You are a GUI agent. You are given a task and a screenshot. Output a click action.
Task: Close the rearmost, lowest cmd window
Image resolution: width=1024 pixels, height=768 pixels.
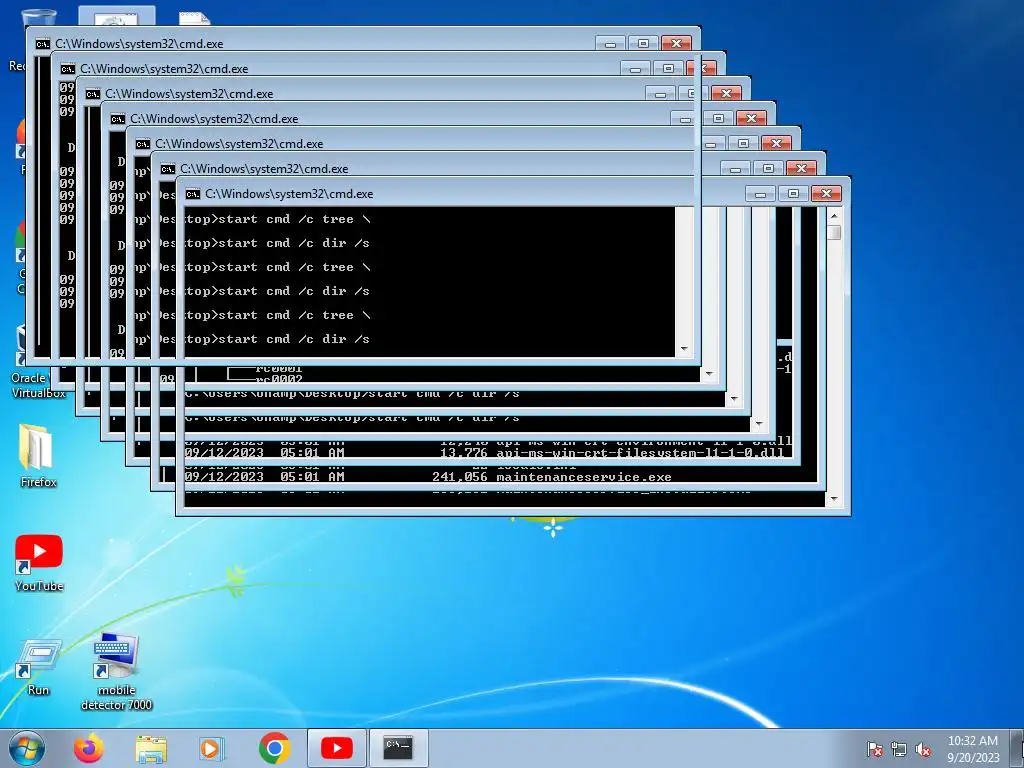click(x=826, y=193)
